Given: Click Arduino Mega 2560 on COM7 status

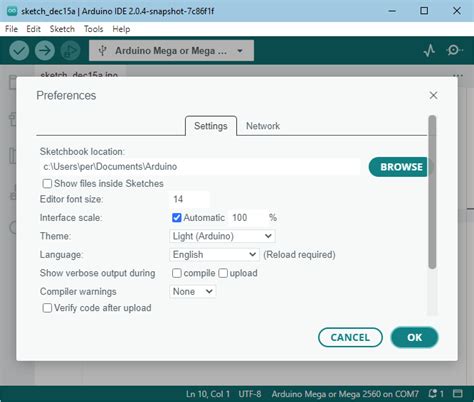Looking at the screenshot, I should [345, 394].
